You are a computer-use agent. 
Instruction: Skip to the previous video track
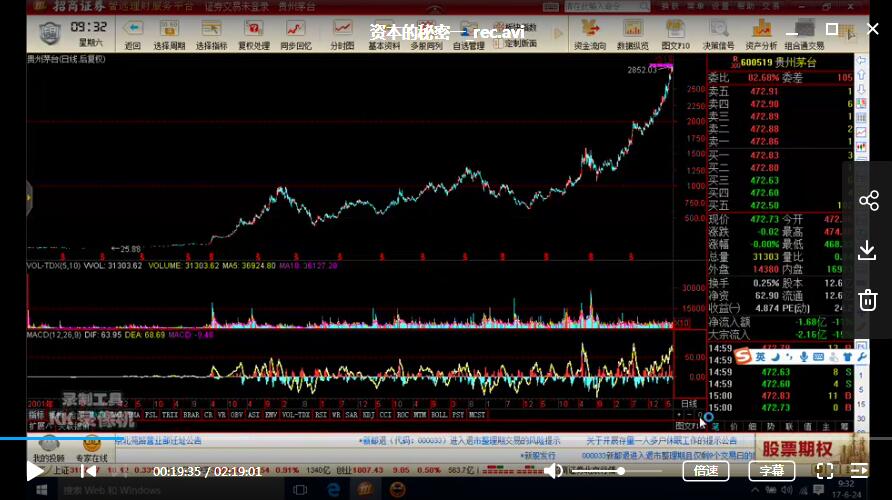click(88, 471)
